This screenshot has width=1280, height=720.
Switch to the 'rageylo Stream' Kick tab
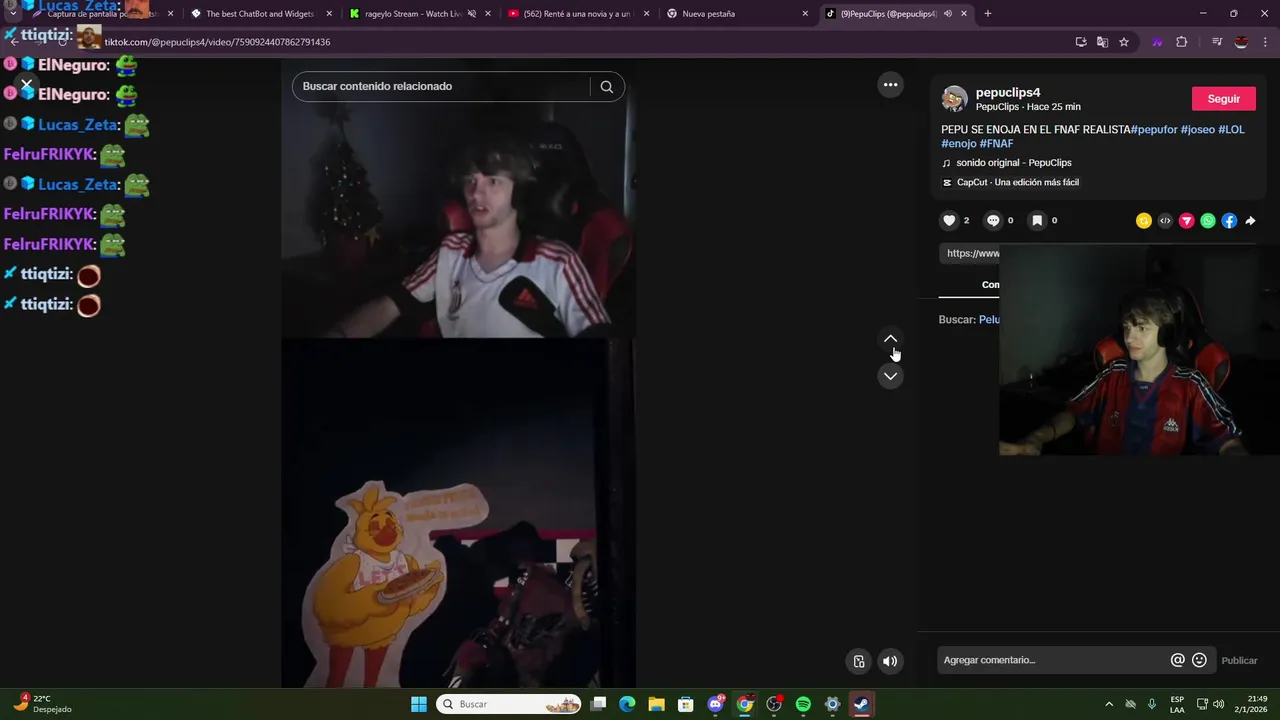click(x=418, y=14)
